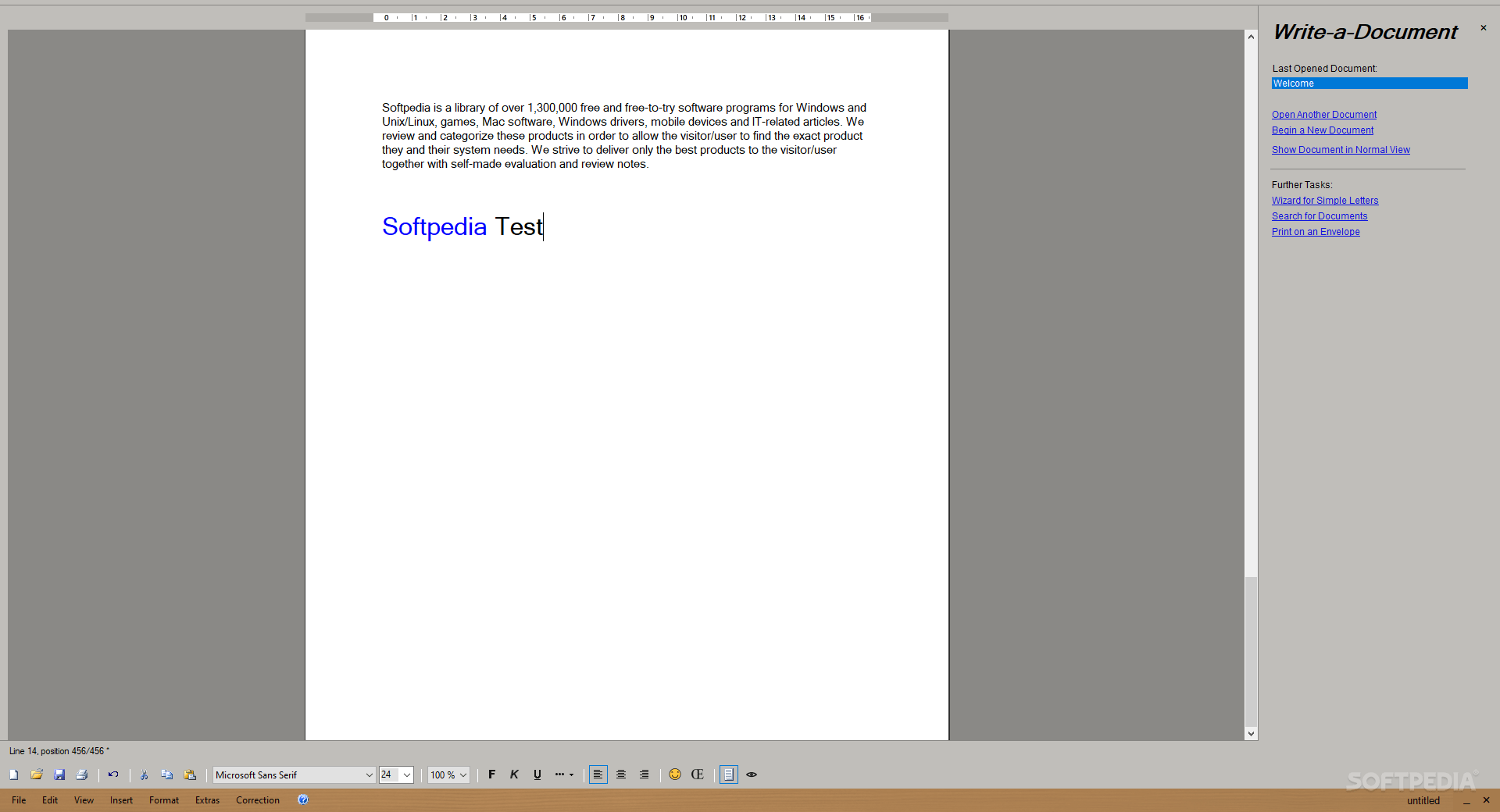The height and width of the screenshot is (812, 1500).
Task: Open the Correction menu
Action: (x=258, y=800)
